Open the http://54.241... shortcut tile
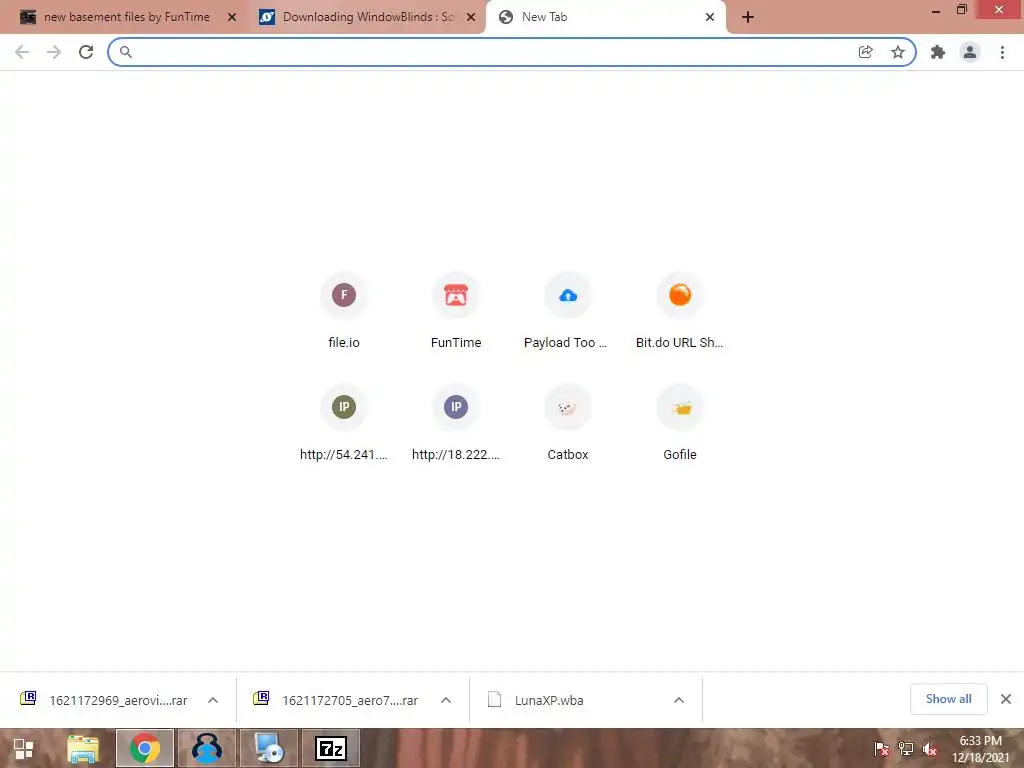 (344, 423)
